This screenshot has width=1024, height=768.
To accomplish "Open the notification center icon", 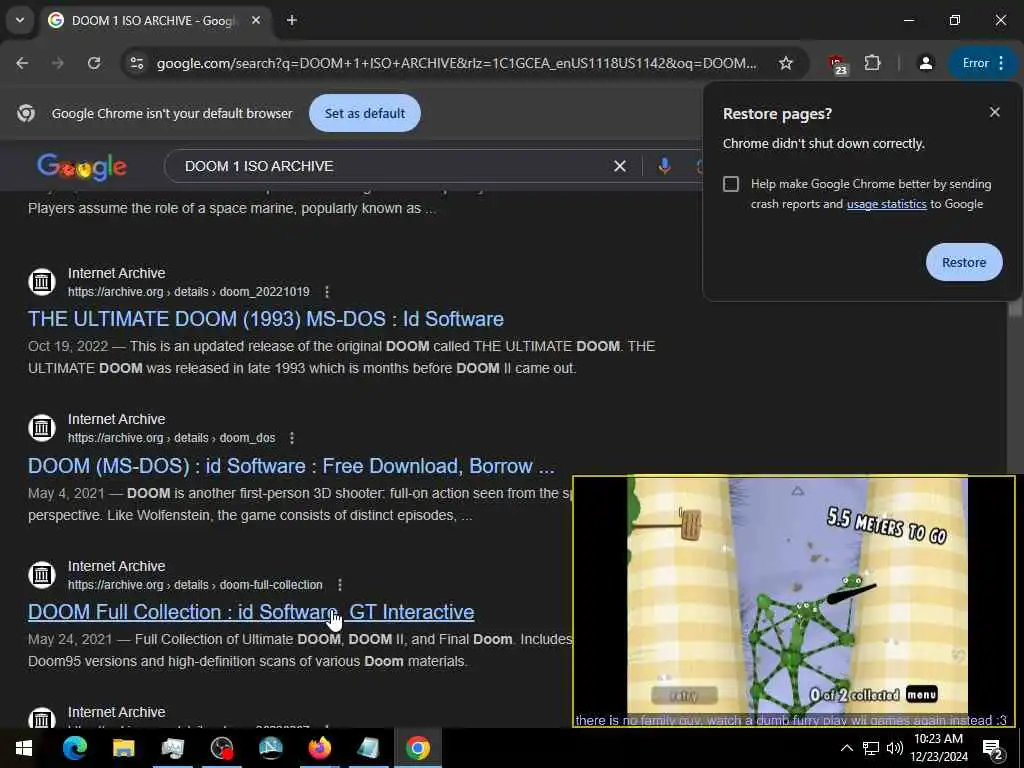I will pos(993,748).
